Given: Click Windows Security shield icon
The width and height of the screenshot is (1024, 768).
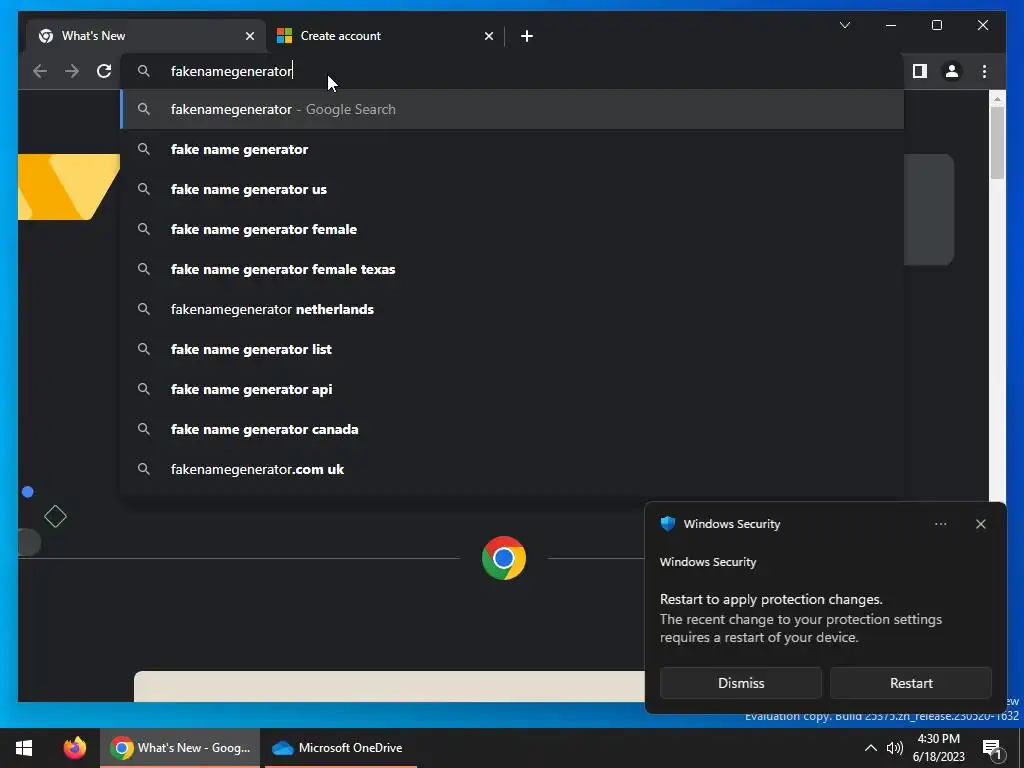Looking at the screenshot, I should point(667,524).
